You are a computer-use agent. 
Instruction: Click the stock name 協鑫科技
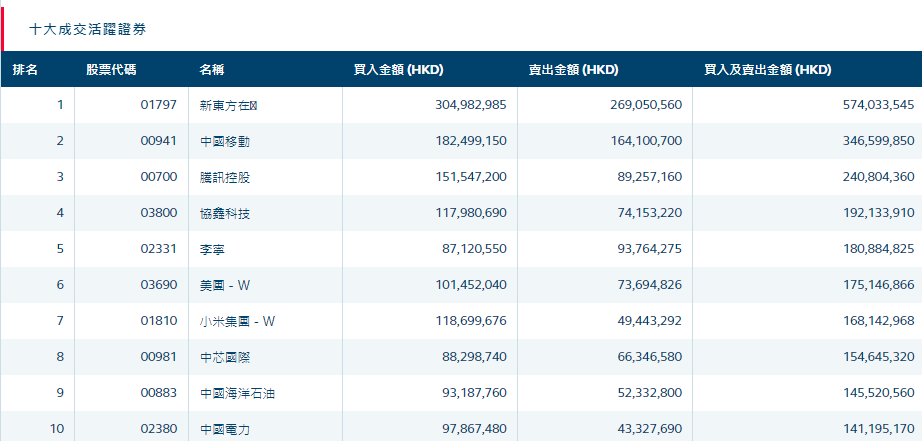tap(225, 213)
